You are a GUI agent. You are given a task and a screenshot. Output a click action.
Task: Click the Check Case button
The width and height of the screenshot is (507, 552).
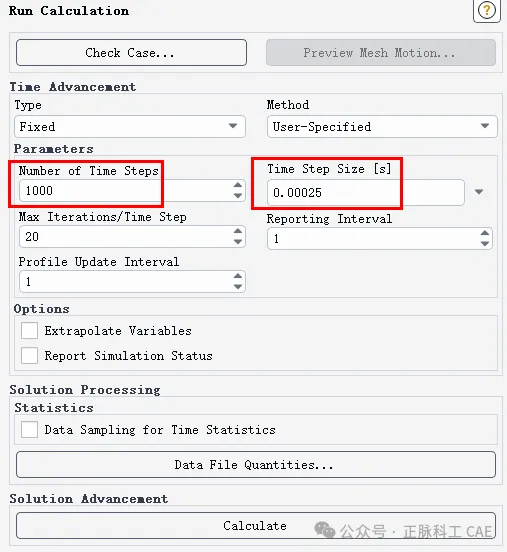(131, 52)
